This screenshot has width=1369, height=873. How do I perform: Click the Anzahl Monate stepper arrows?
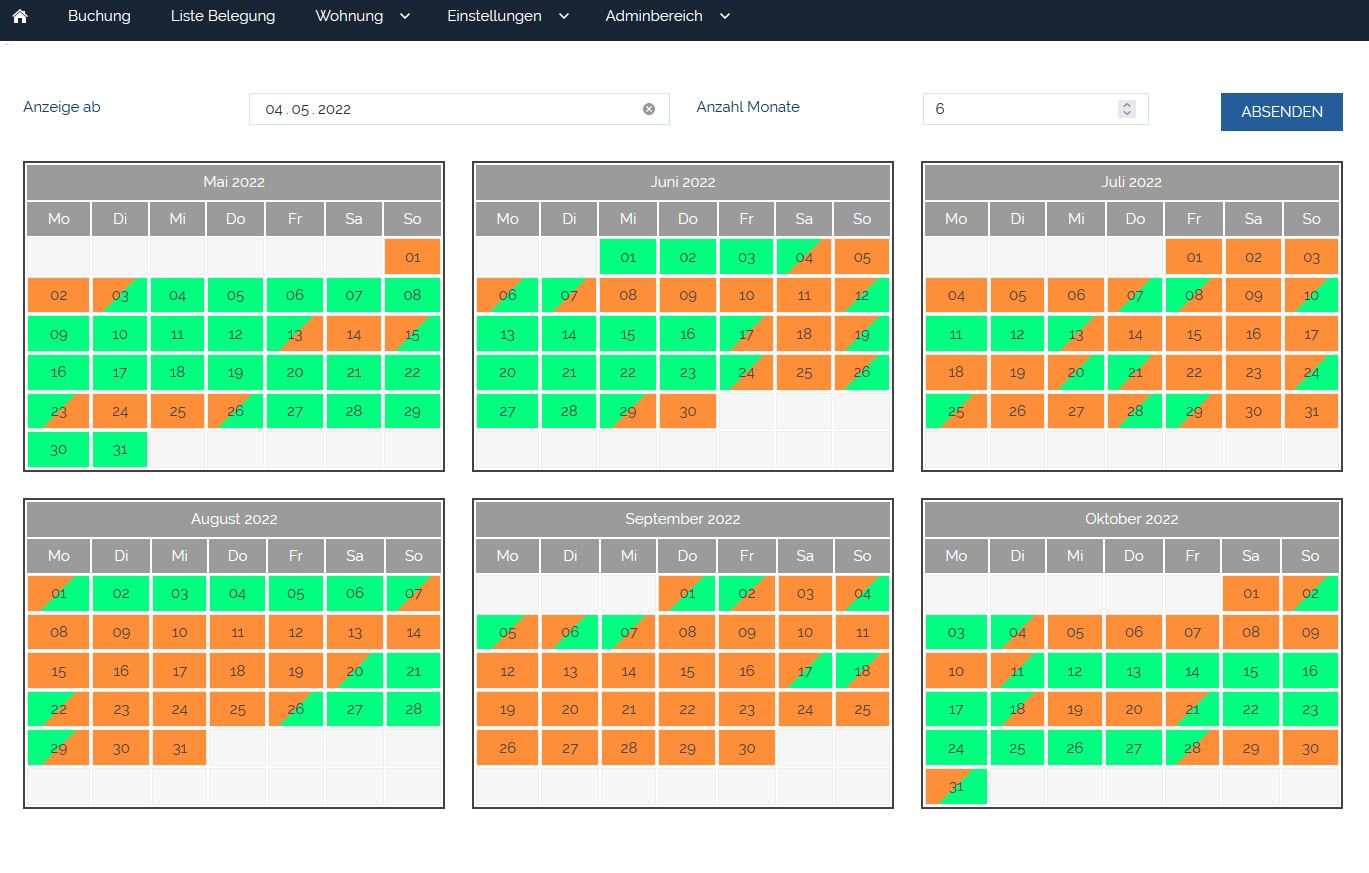(1127, 109)
